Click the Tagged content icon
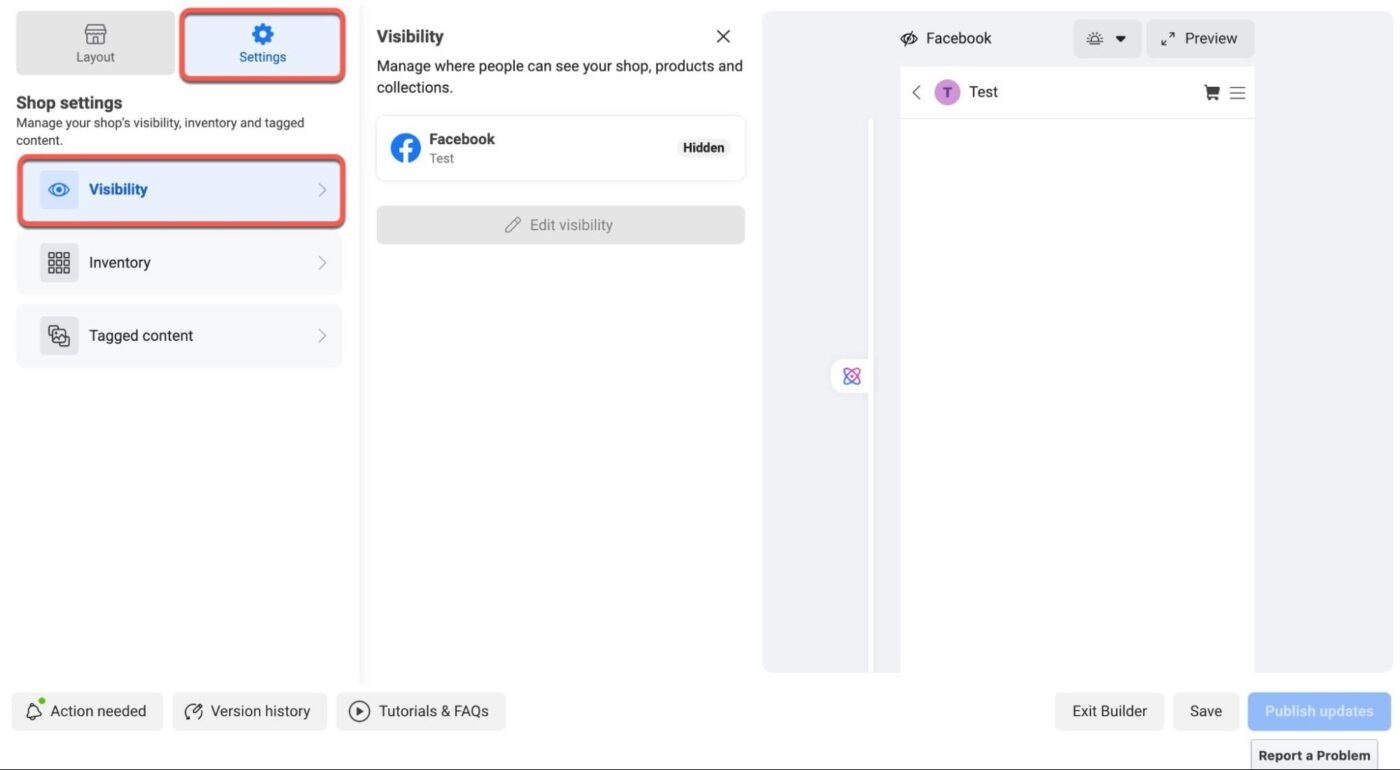 pyautogui.click(x=58, y=335)
